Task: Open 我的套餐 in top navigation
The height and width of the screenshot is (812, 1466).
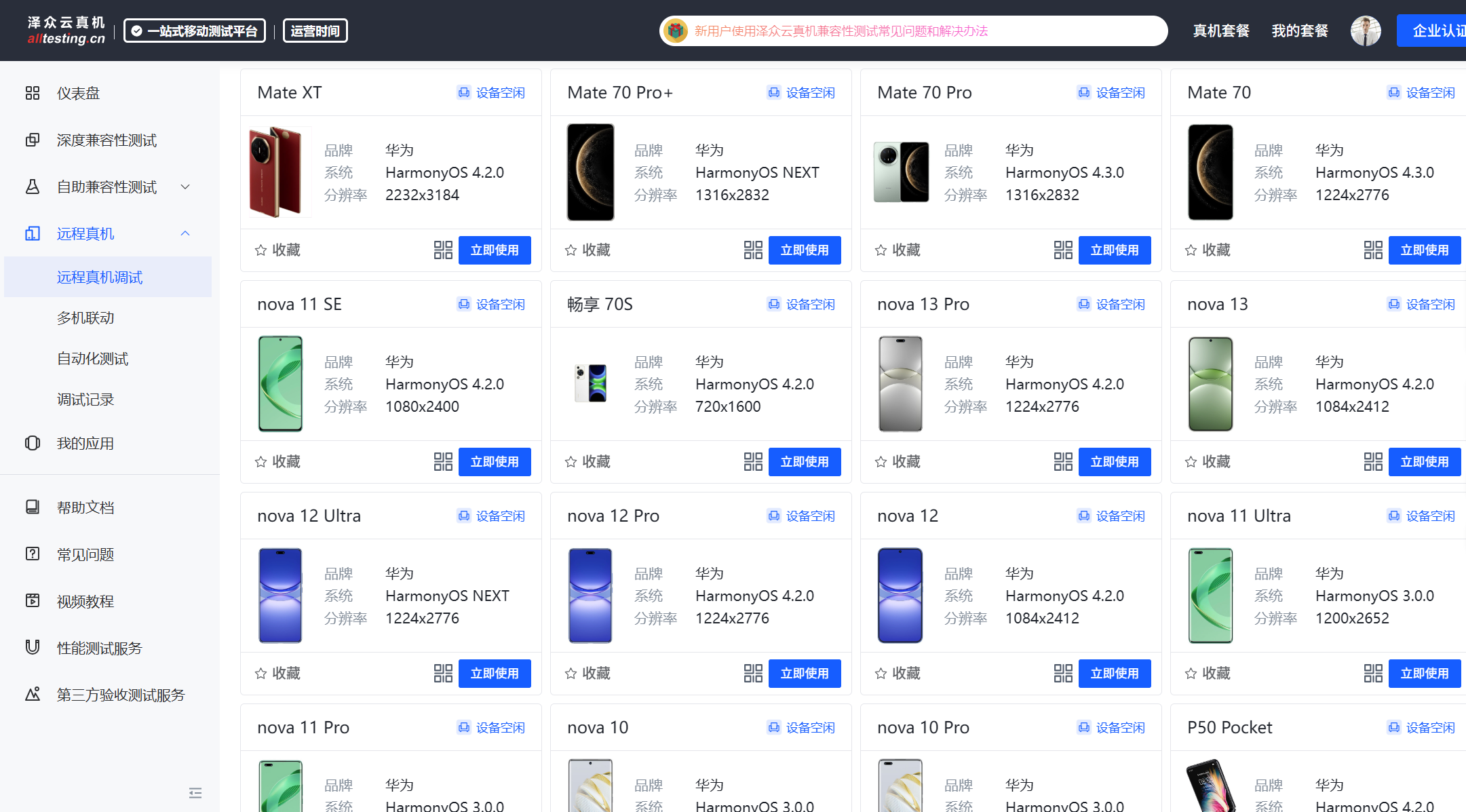Action: 1299,31
